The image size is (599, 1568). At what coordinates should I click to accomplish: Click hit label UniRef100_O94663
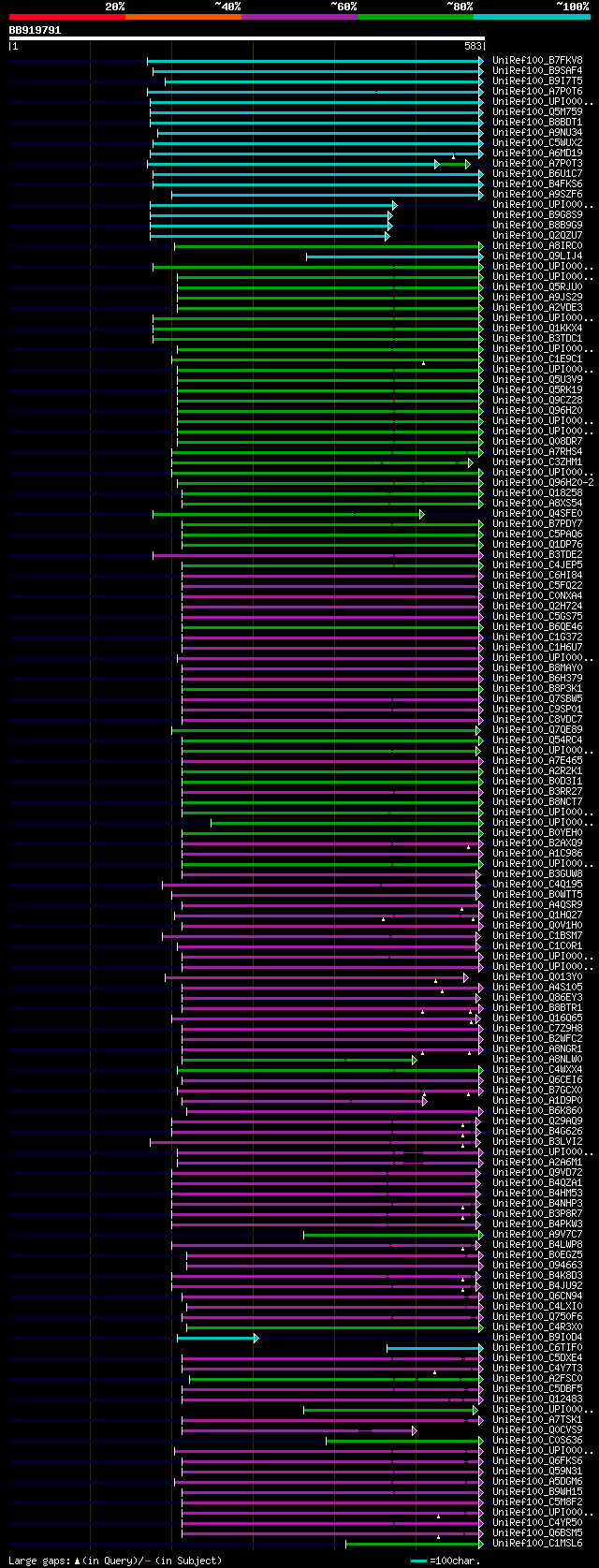coord(537,1265)
